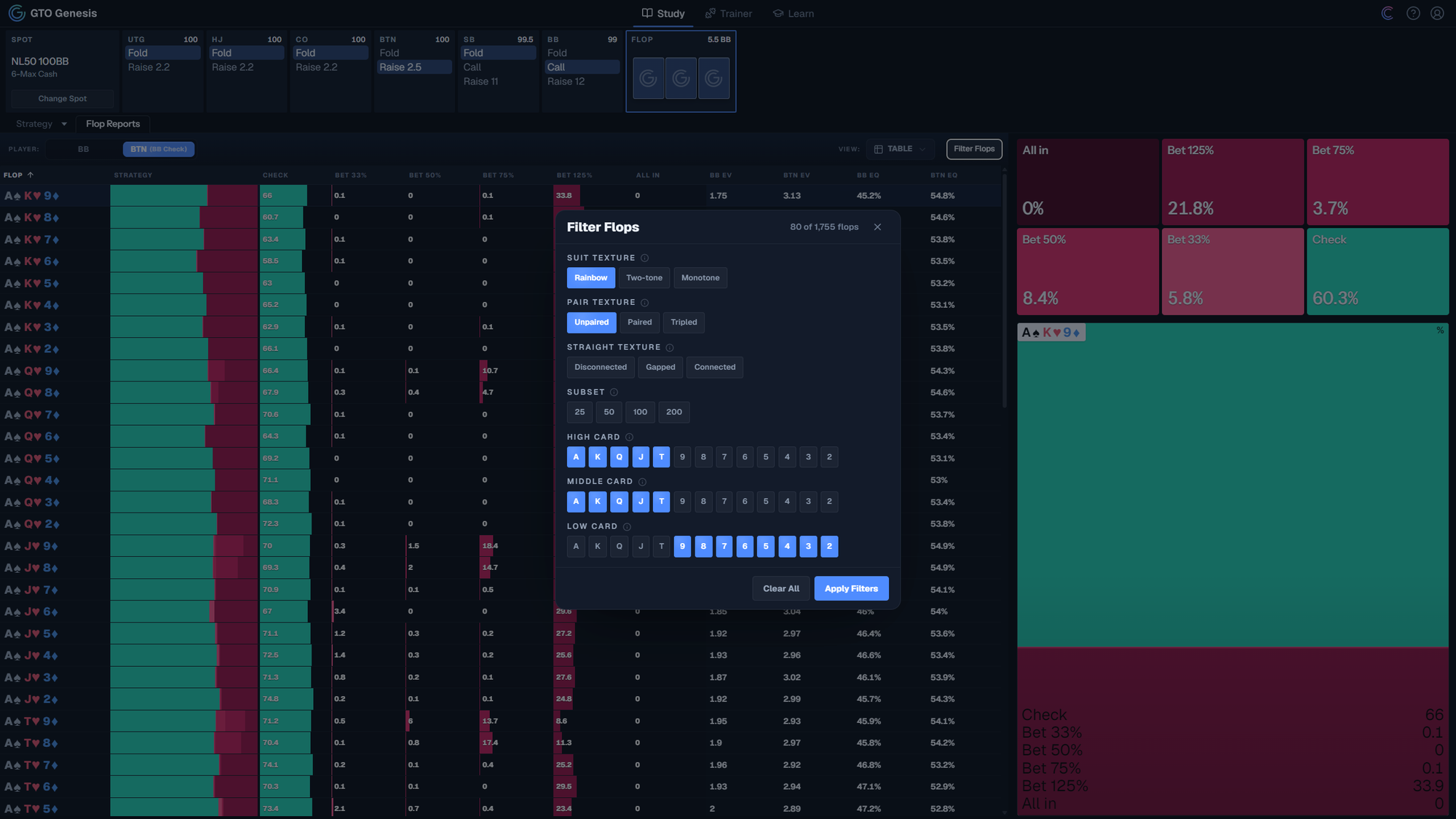Select subset size 25
The image size is (1456, 819).
point(579,412)
